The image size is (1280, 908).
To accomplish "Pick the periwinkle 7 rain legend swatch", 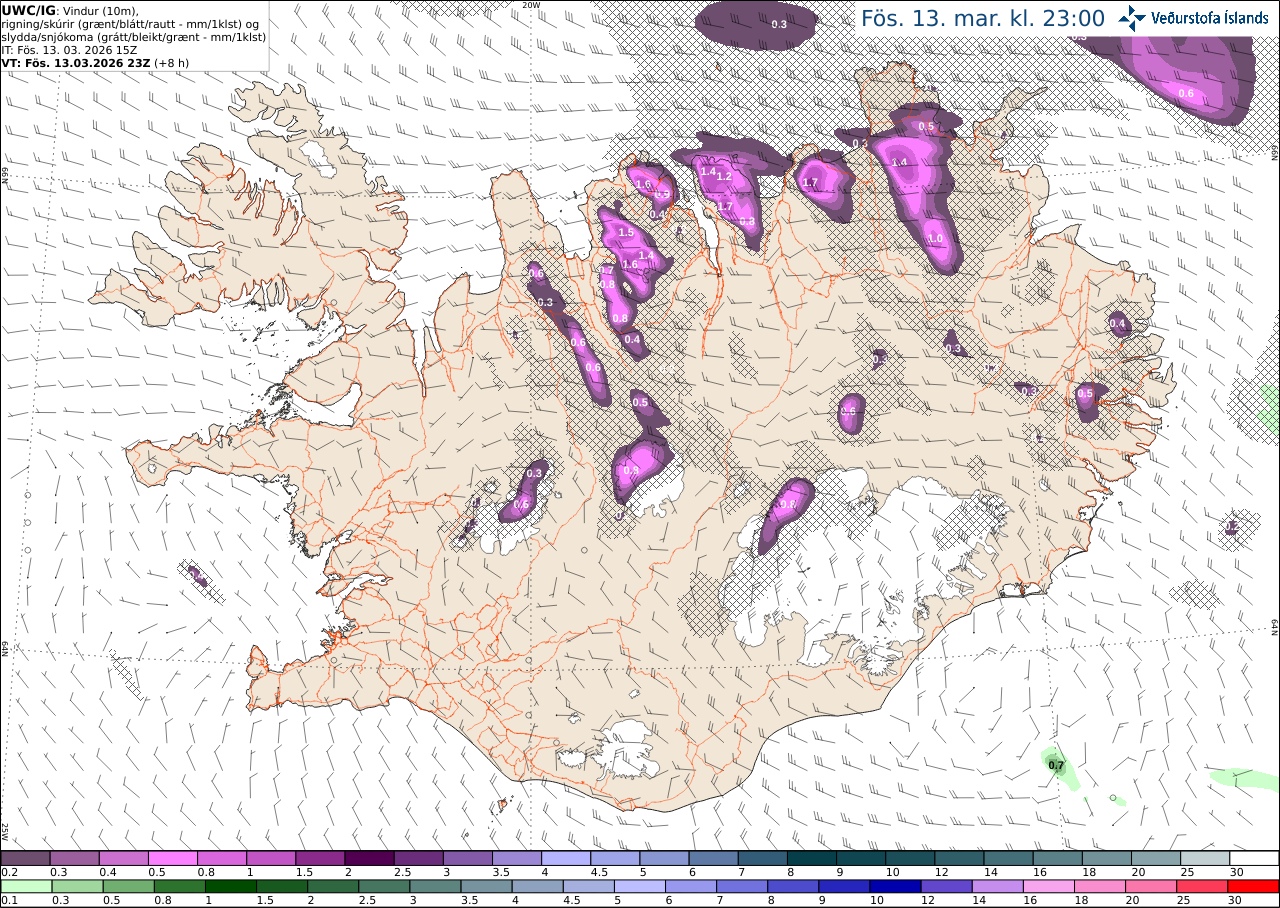I will click(x=742, y=886).
